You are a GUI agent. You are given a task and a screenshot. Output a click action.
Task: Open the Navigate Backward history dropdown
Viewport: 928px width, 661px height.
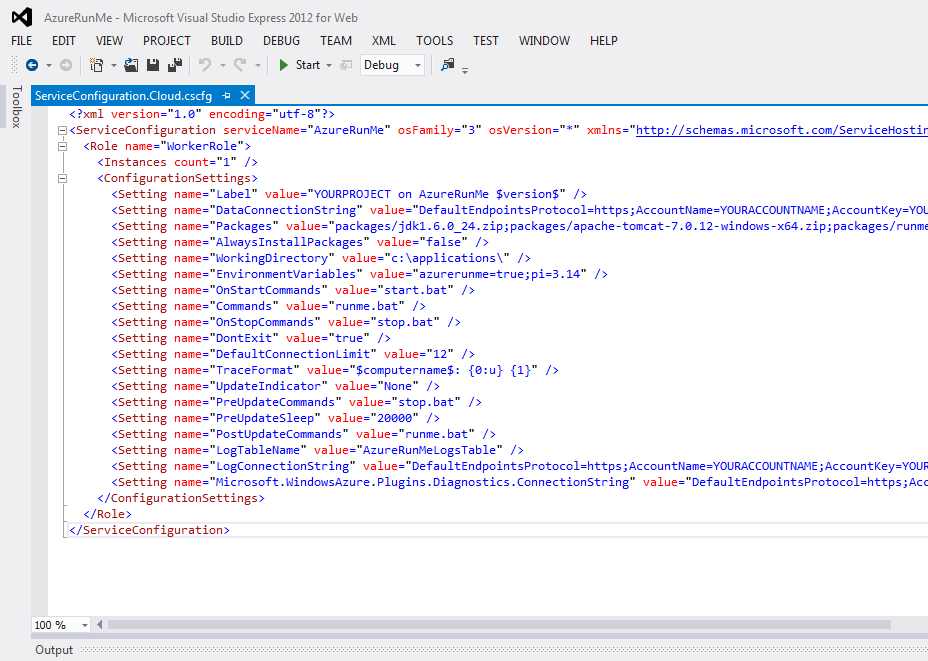49,65
